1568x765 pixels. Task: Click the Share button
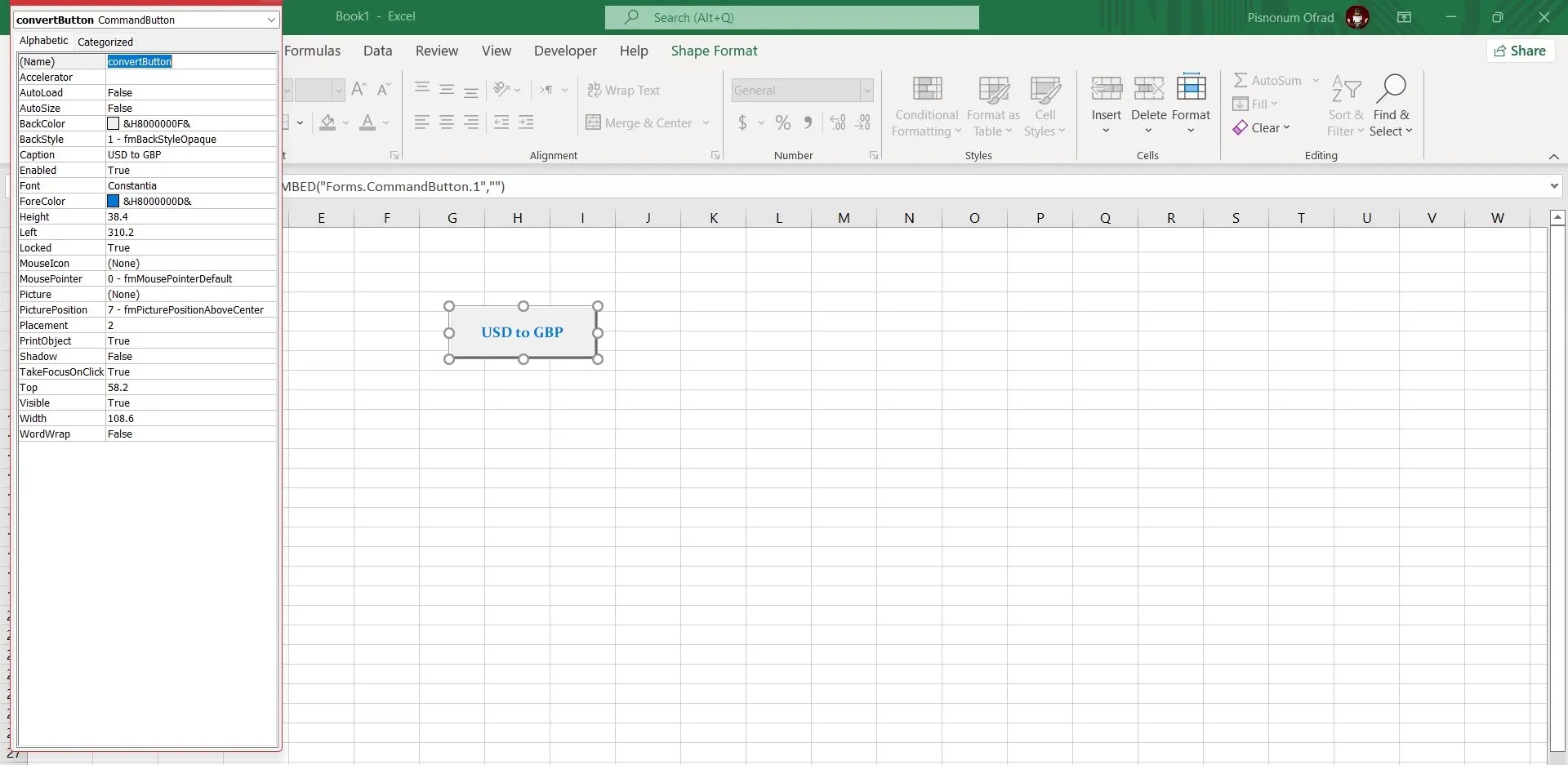pyautogui.click(x=1521, y=51)
